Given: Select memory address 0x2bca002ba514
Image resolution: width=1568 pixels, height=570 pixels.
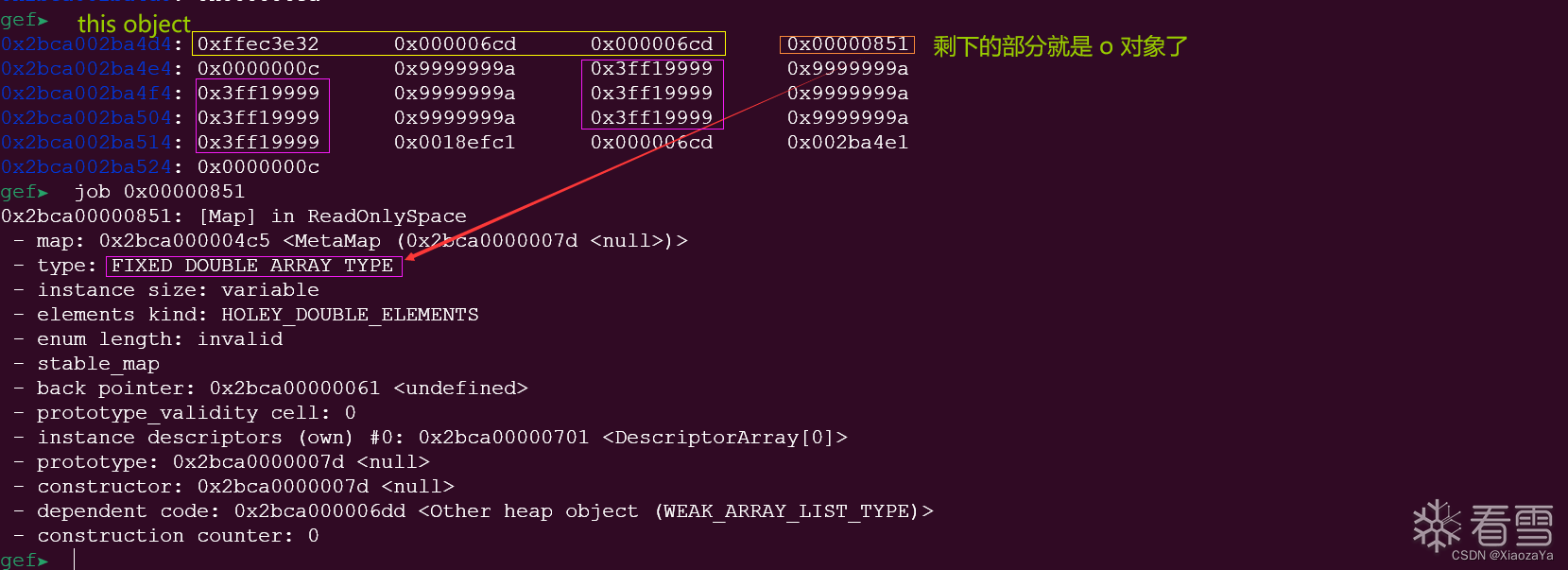Looking at the screenshot, I should coord(86,142).
